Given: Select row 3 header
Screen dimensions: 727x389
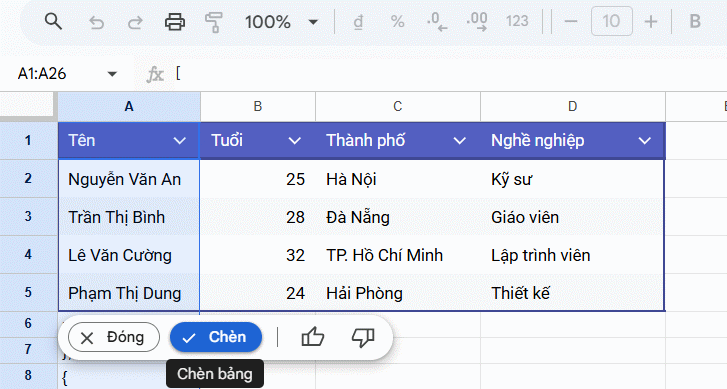Looking at the screenshot, I should (28, 217).
